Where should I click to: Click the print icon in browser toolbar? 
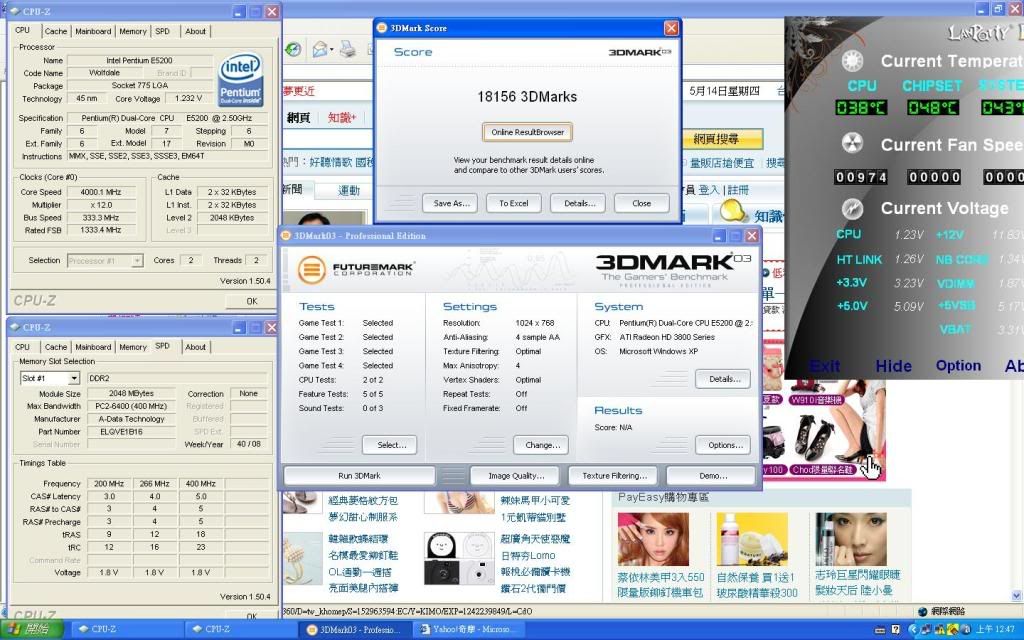click(348, 50)
